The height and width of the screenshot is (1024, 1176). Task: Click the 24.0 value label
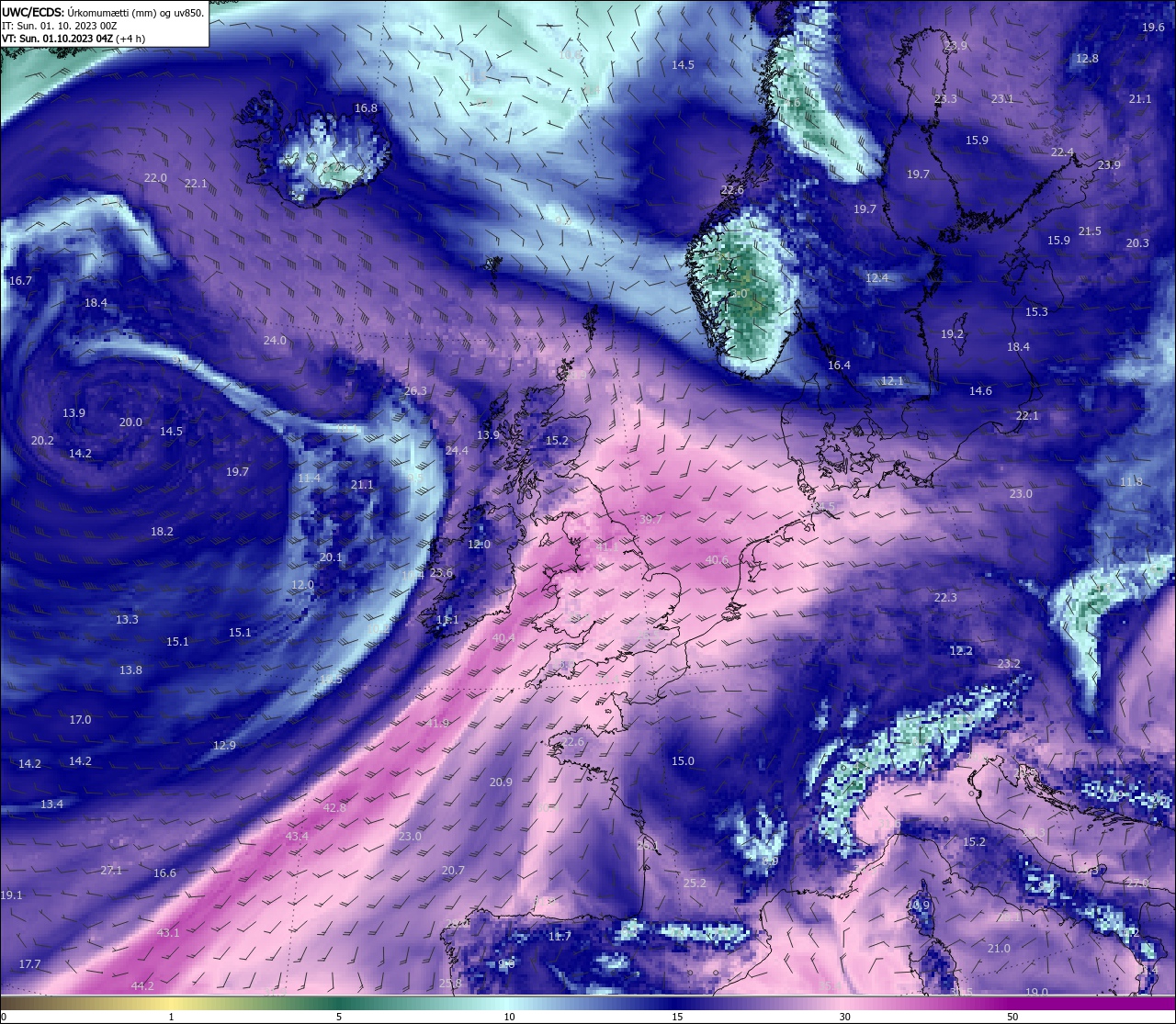[275, 341]
